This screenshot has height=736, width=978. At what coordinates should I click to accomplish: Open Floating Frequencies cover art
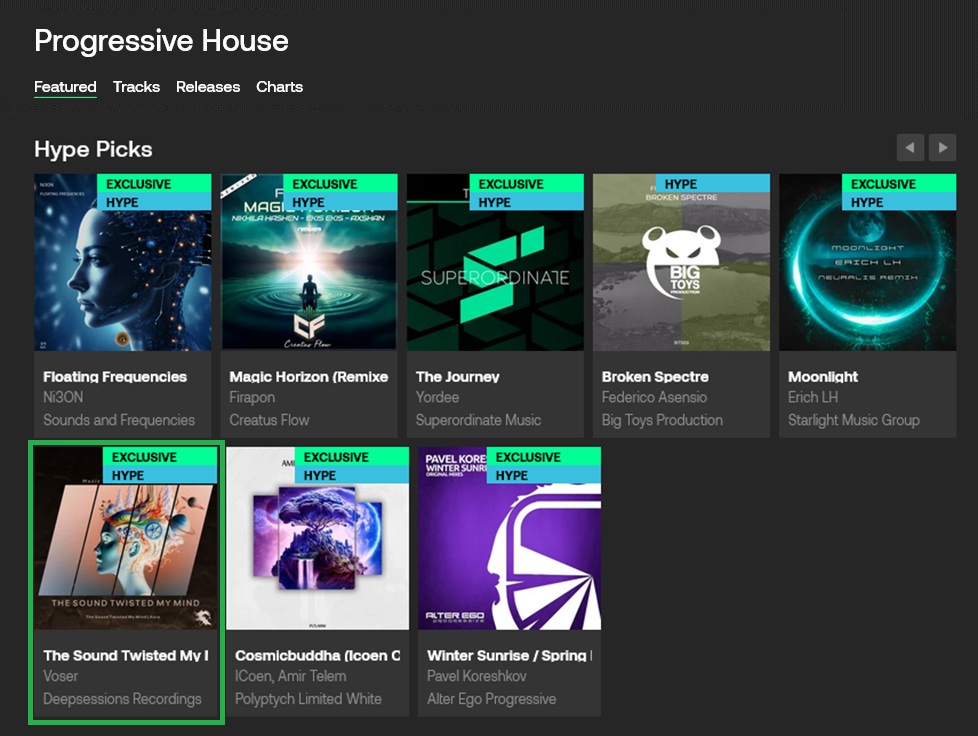tap(123, 262)
